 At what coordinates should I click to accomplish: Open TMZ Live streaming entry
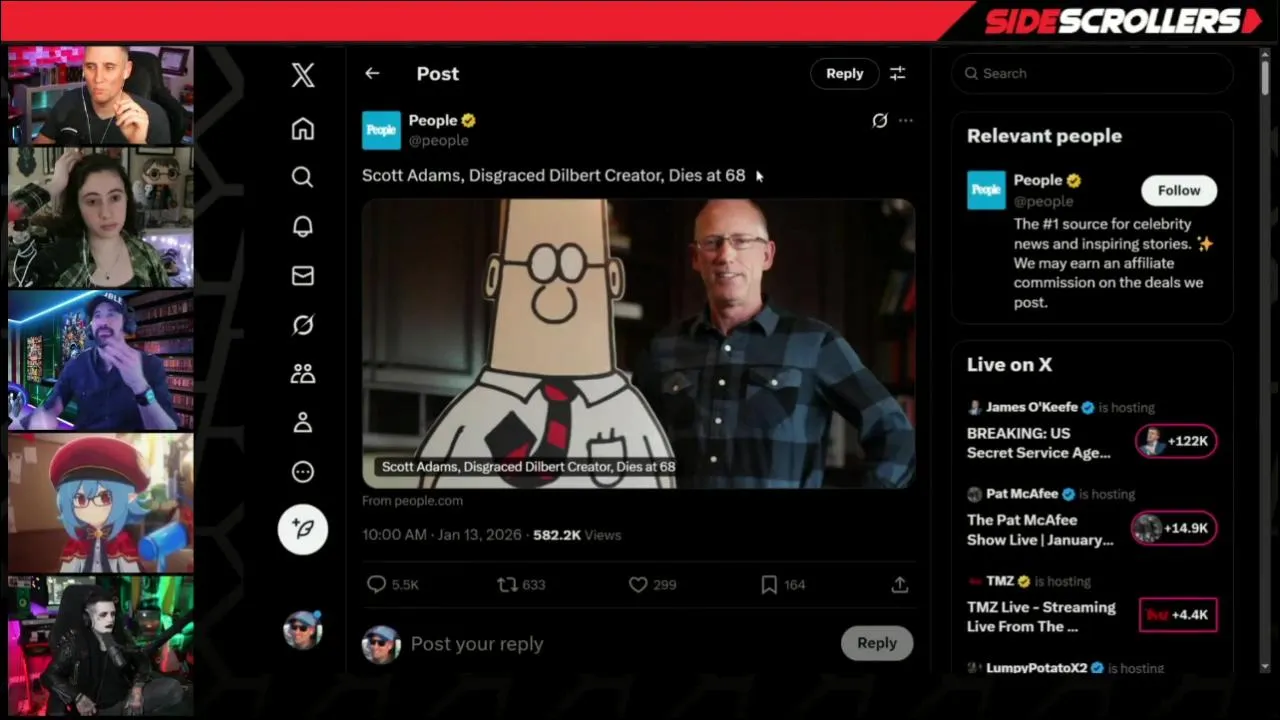tap(1041, 617)
